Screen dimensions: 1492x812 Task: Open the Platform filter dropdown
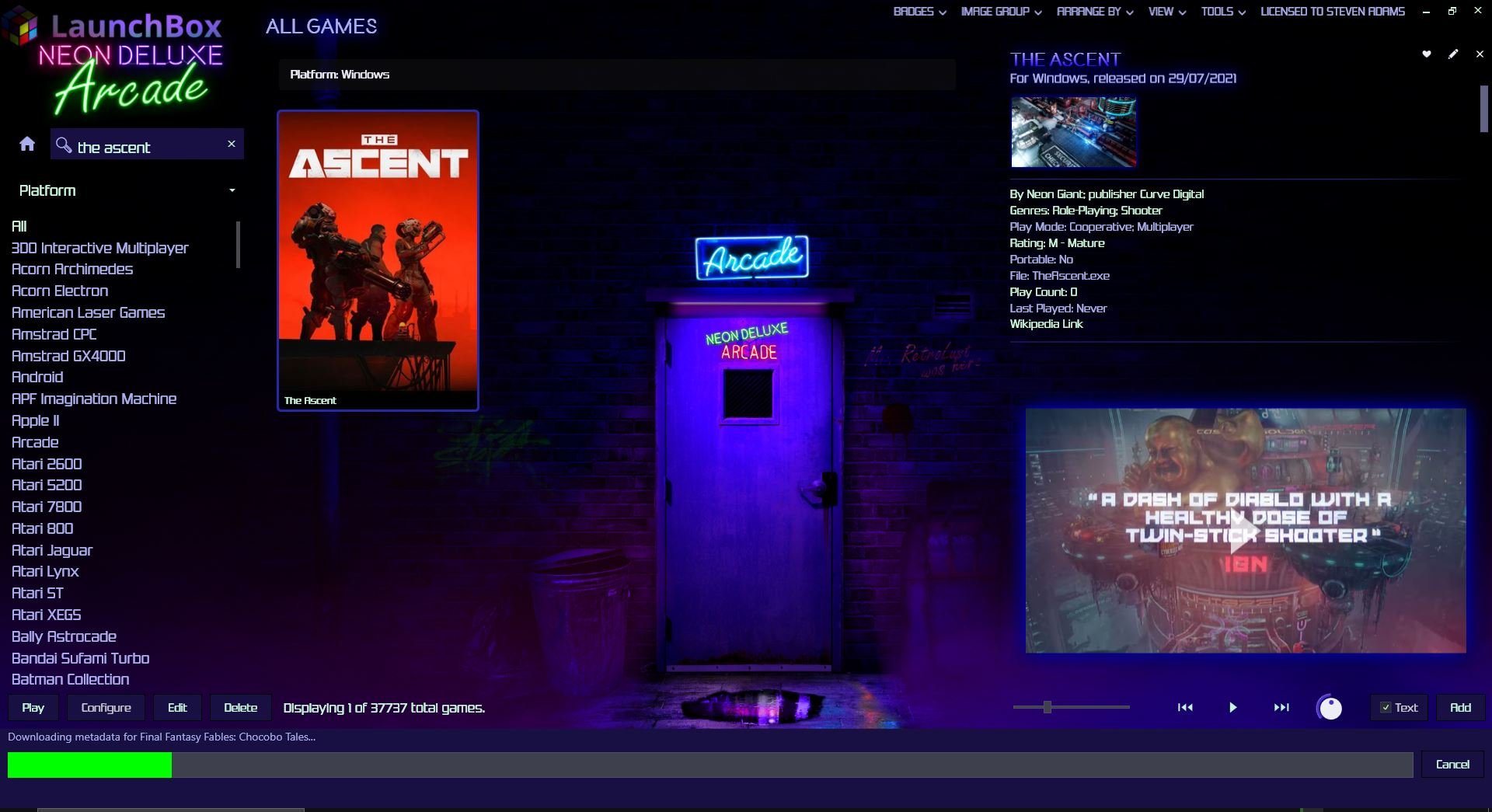pyautogui.click(x=127, y=190)
